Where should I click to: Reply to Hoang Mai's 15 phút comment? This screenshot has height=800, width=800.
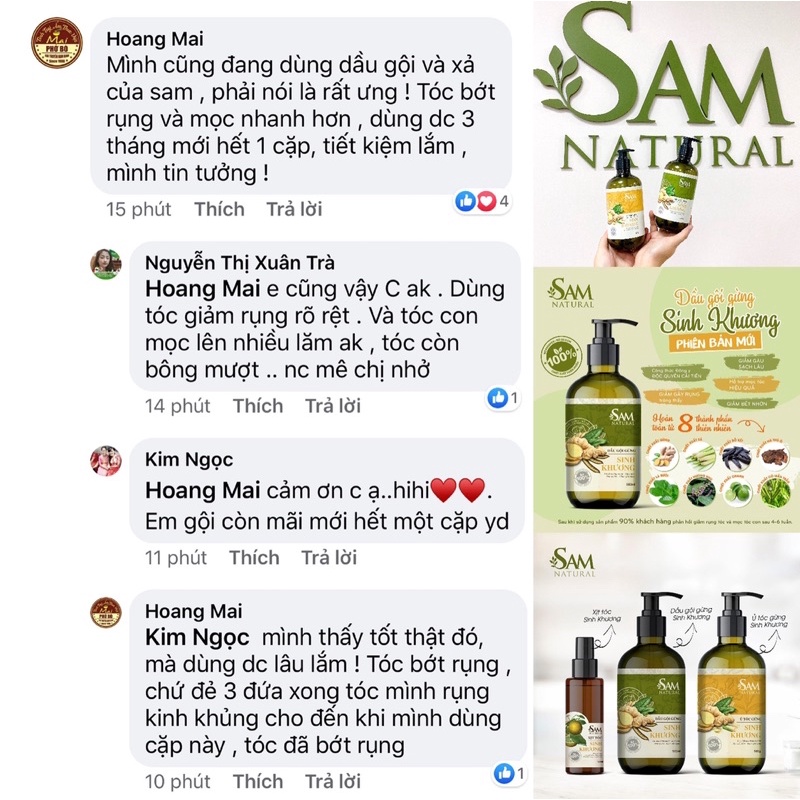click(294, 209)
